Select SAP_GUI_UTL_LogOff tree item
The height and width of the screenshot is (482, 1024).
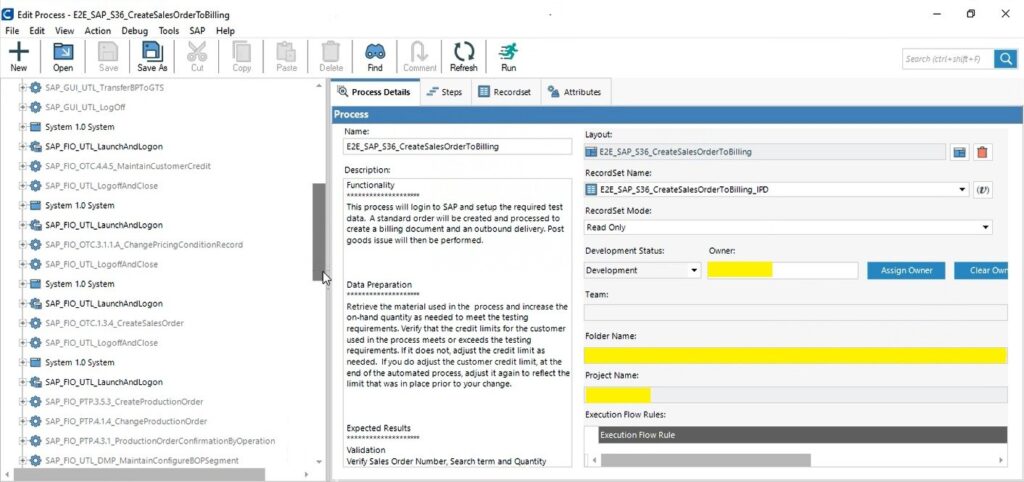coord(85,107)
